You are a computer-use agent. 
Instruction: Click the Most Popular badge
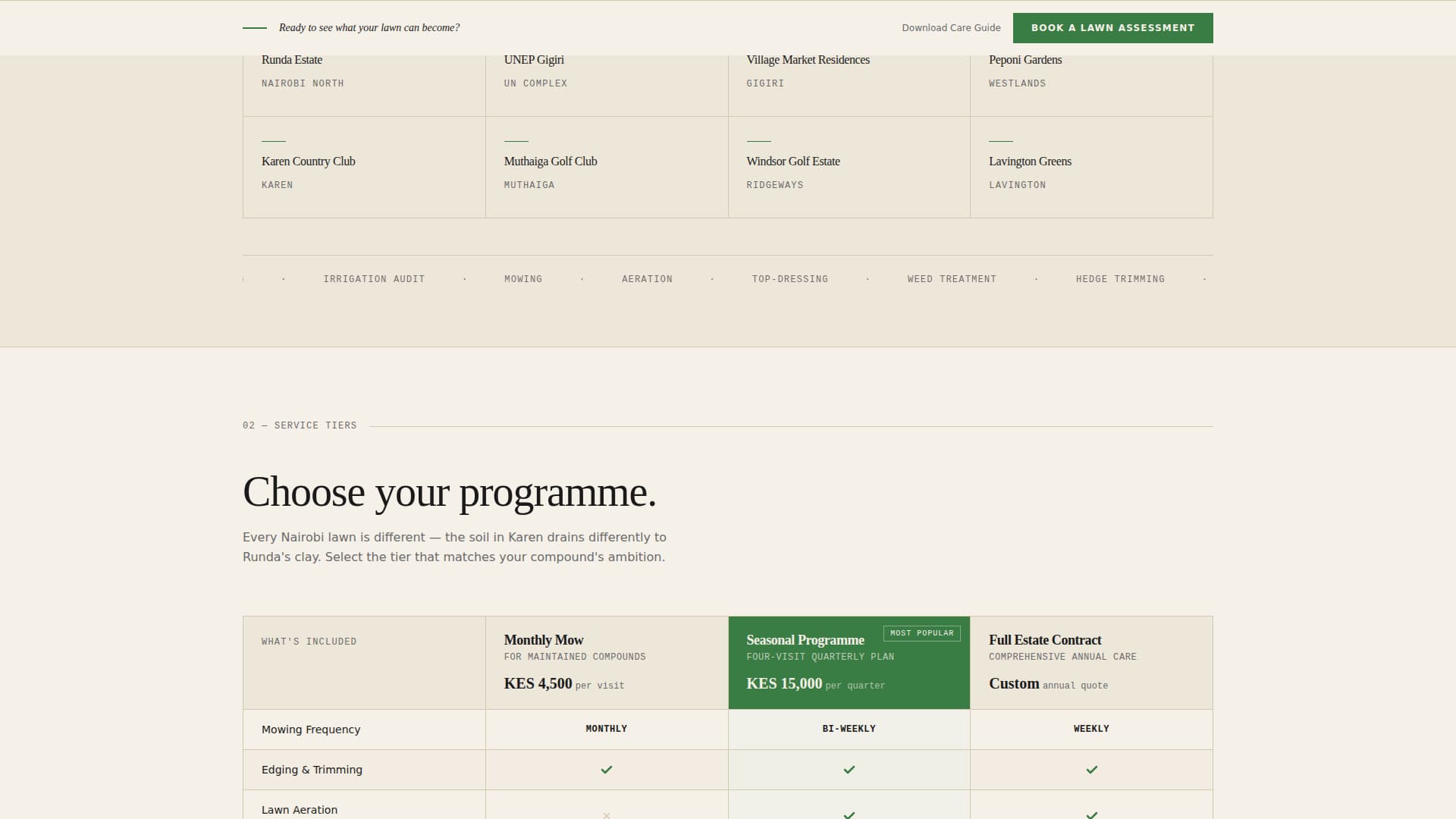point(922,633)
